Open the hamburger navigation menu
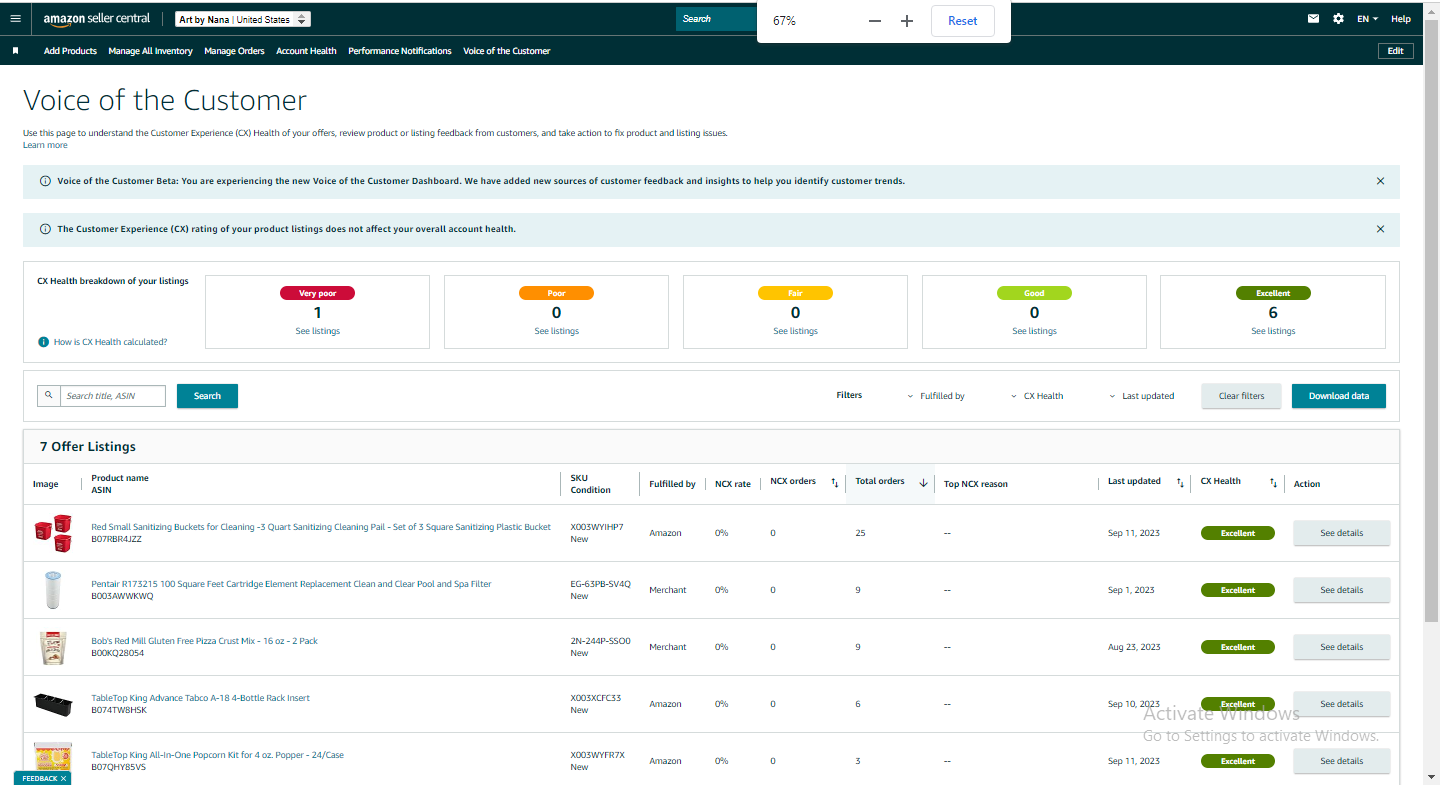 pos(15,19)
